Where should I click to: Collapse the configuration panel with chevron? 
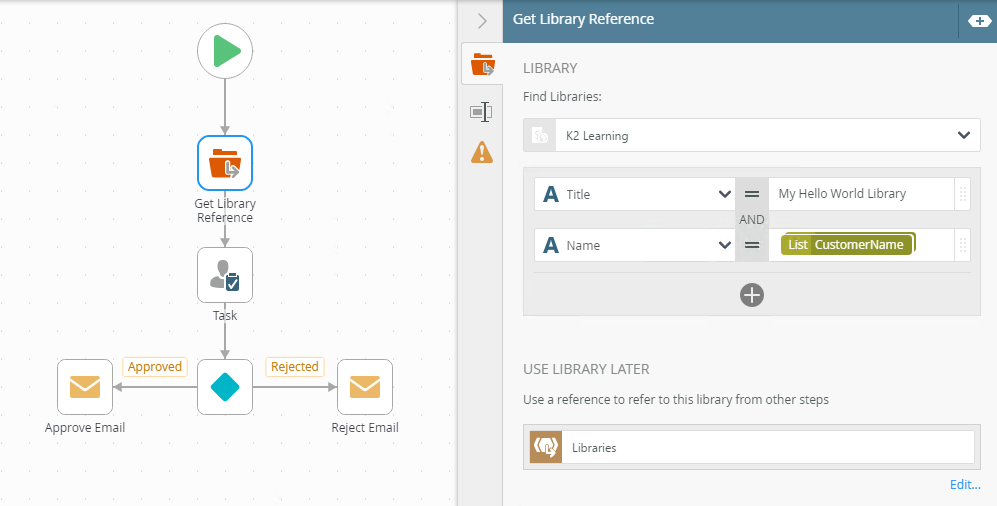(x=482, y=20)
